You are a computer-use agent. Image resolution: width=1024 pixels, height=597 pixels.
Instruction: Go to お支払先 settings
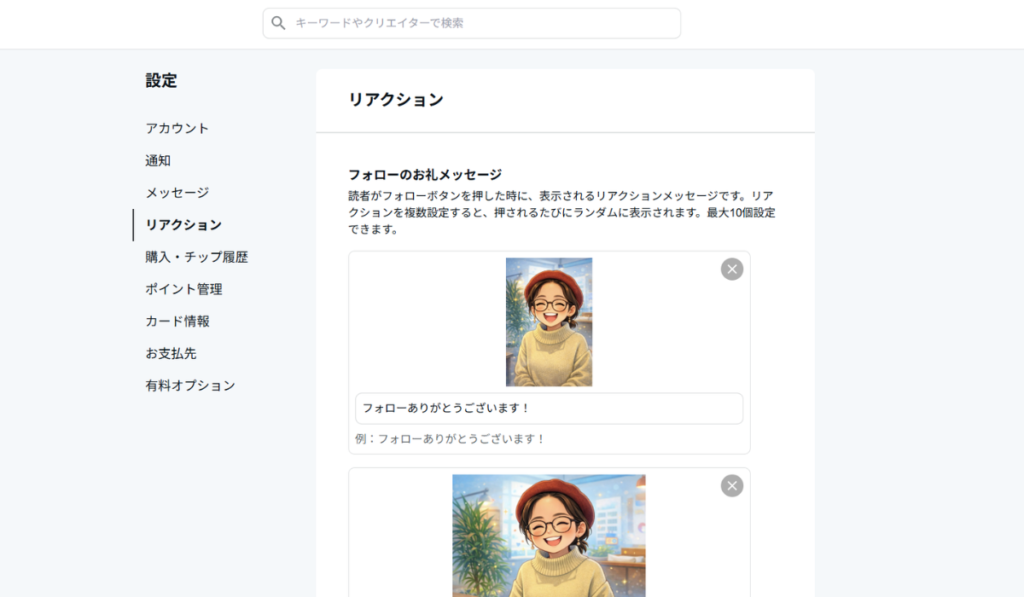[x=170, y=353]
